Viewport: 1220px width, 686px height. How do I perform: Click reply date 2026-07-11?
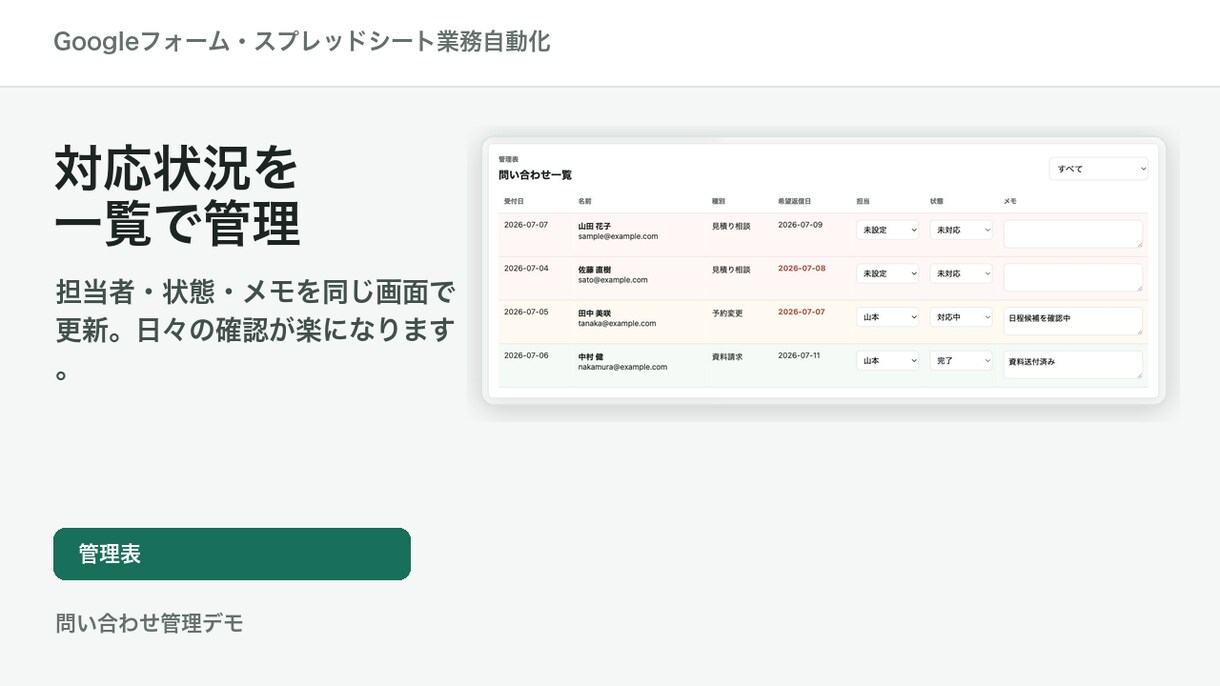coord(800,355)
